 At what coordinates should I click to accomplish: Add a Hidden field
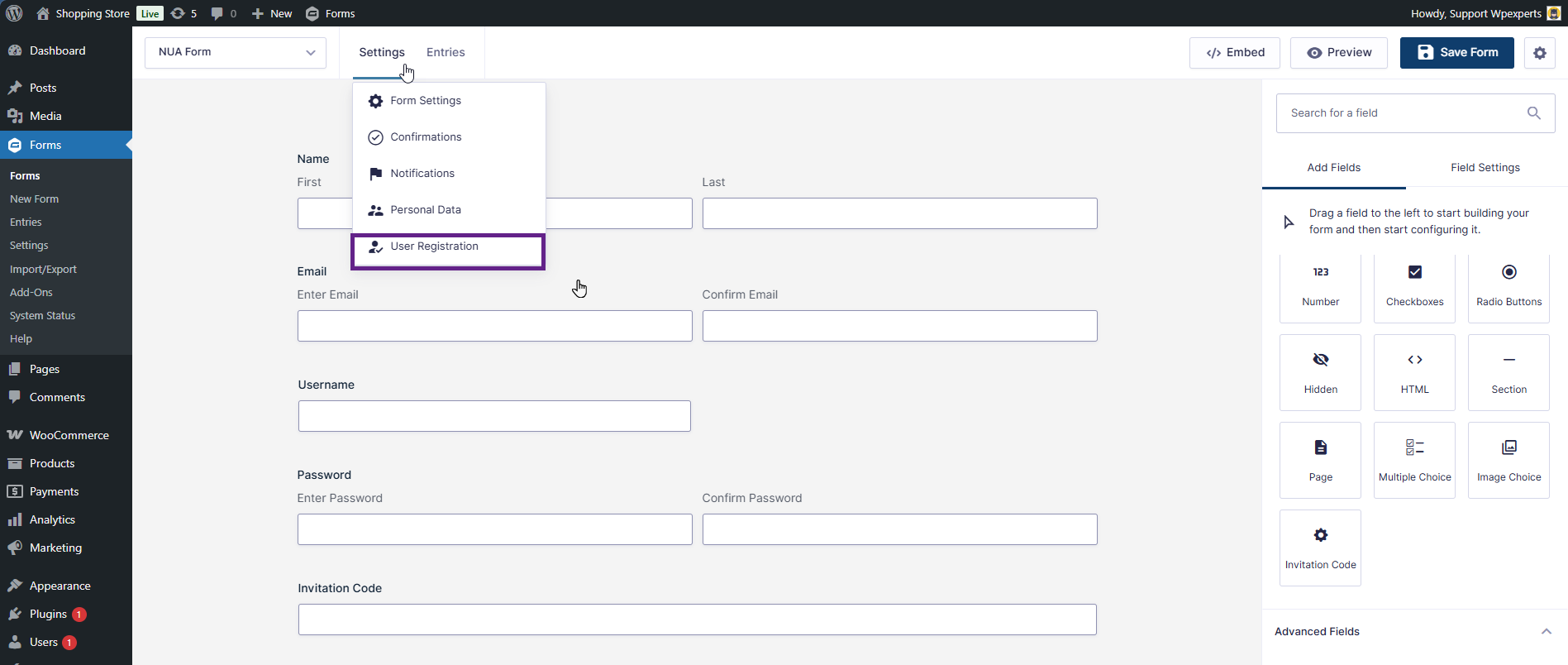1320,373
